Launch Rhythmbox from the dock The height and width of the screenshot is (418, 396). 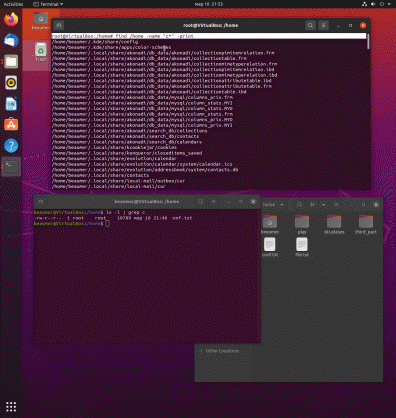(11, 83)
